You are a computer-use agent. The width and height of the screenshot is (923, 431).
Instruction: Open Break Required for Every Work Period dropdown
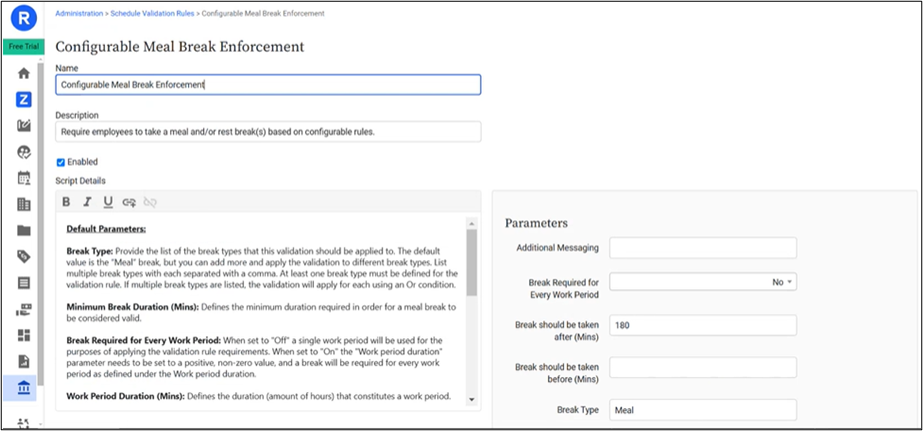[x=702, y=282]
